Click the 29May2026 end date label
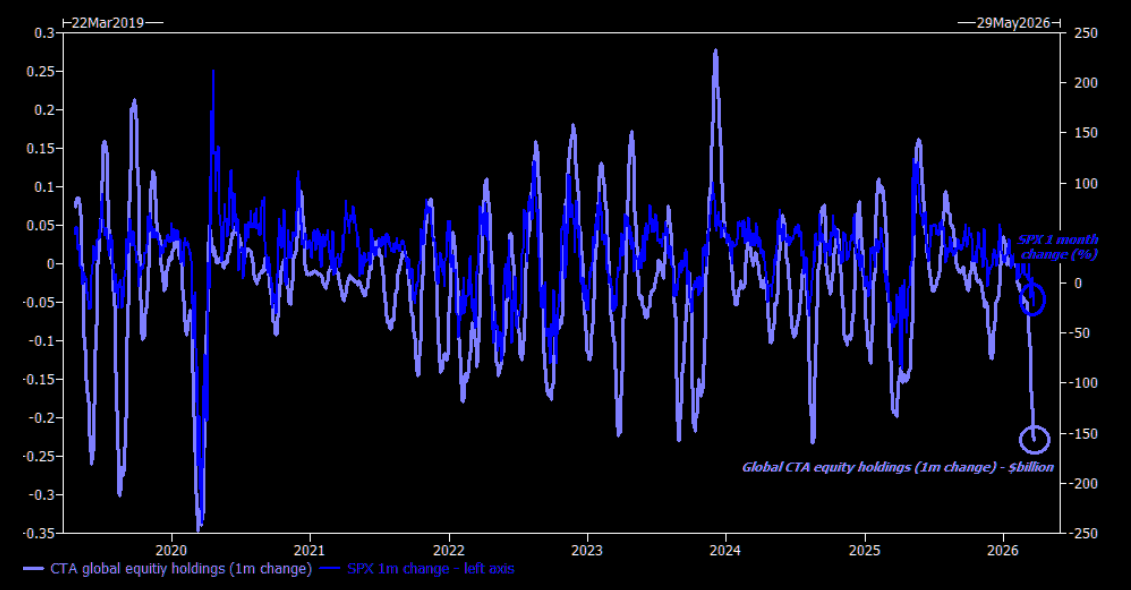The width and height of the screenshot is (1131, 590). (1013, 22)
